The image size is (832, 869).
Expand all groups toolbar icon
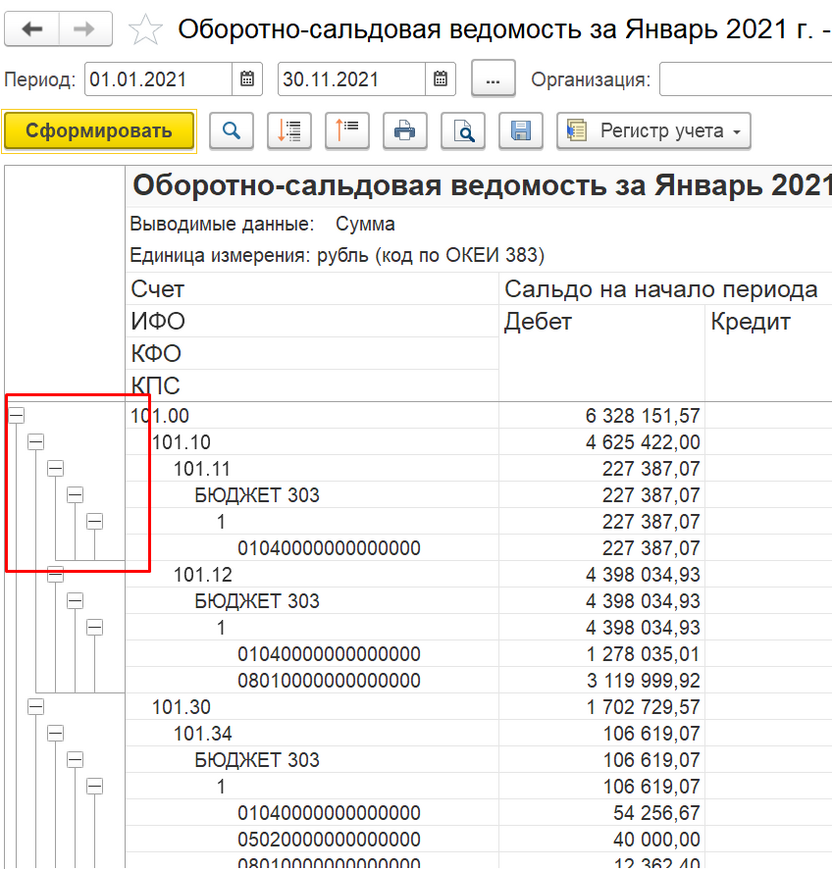click(290, 131)
